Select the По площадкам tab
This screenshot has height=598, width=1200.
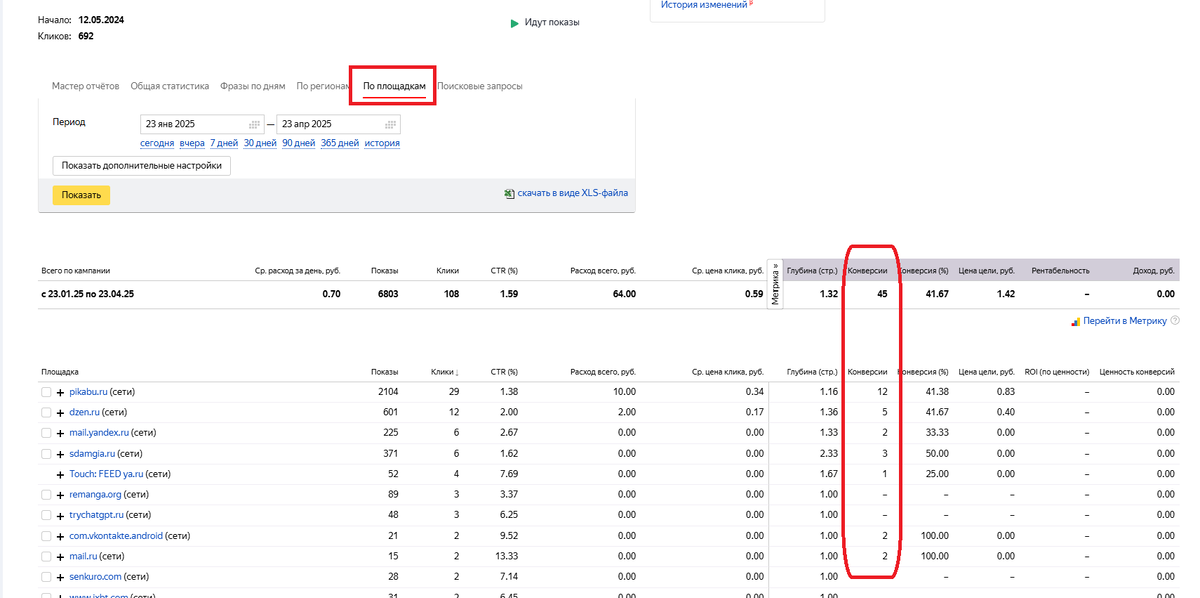(x=394, y=86)
